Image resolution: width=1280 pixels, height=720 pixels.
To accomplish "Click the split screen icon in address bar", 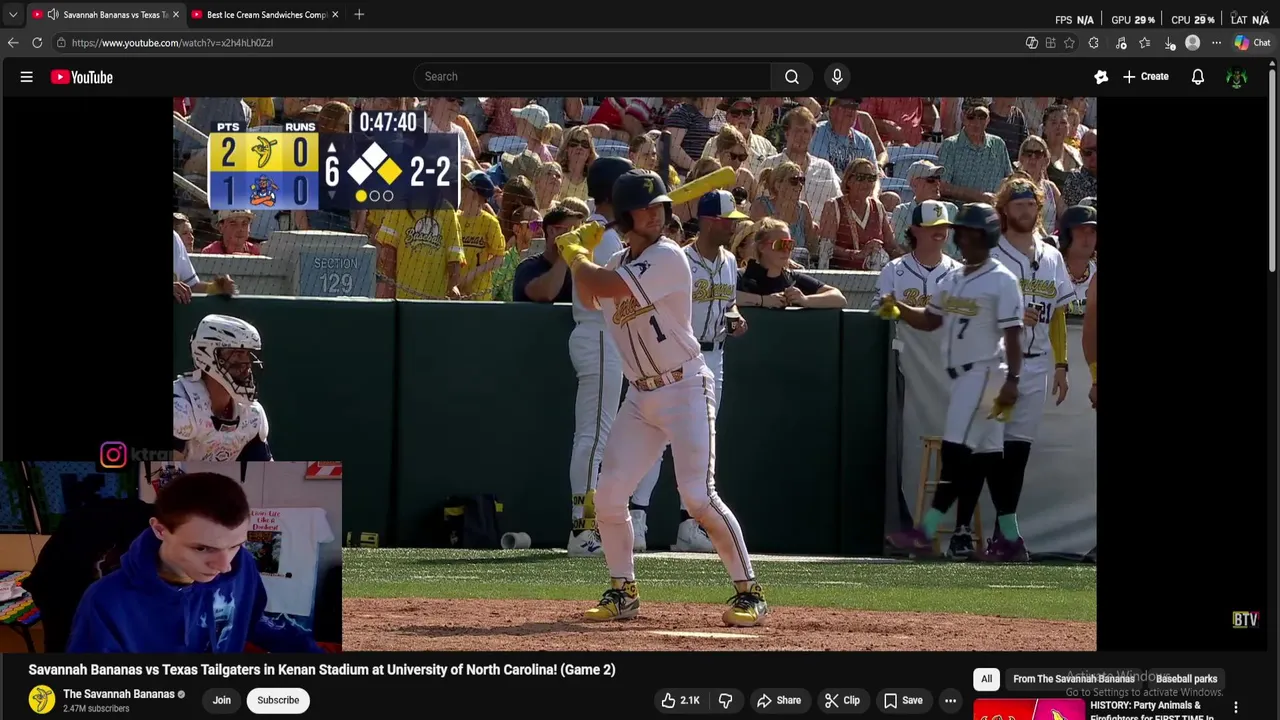I will coord(1032,43).
